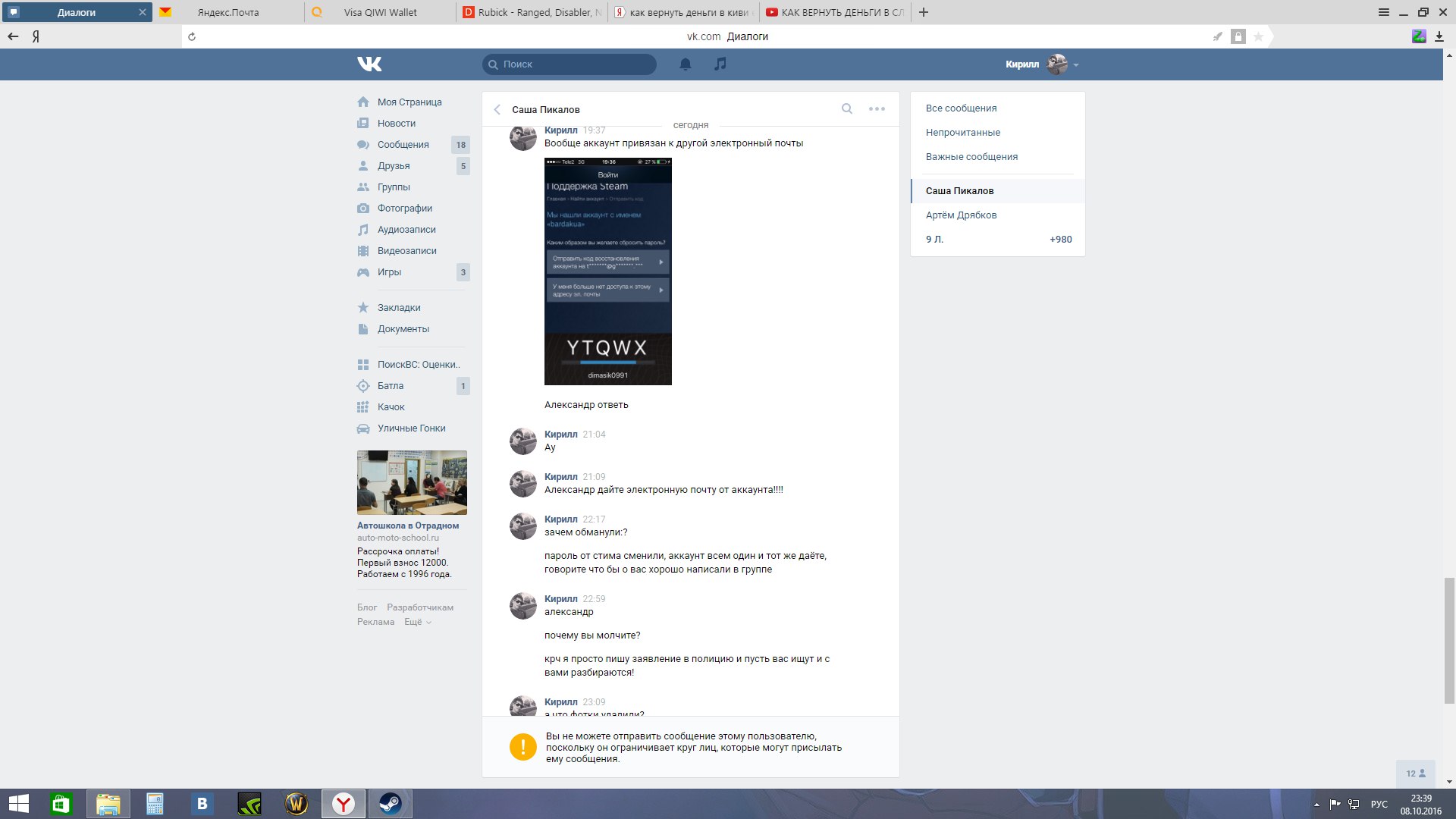Click the VK search input field
Image resolution: width=1456 pixels, height=819 pixels.
pyautogui.click(x=570, y=64)
